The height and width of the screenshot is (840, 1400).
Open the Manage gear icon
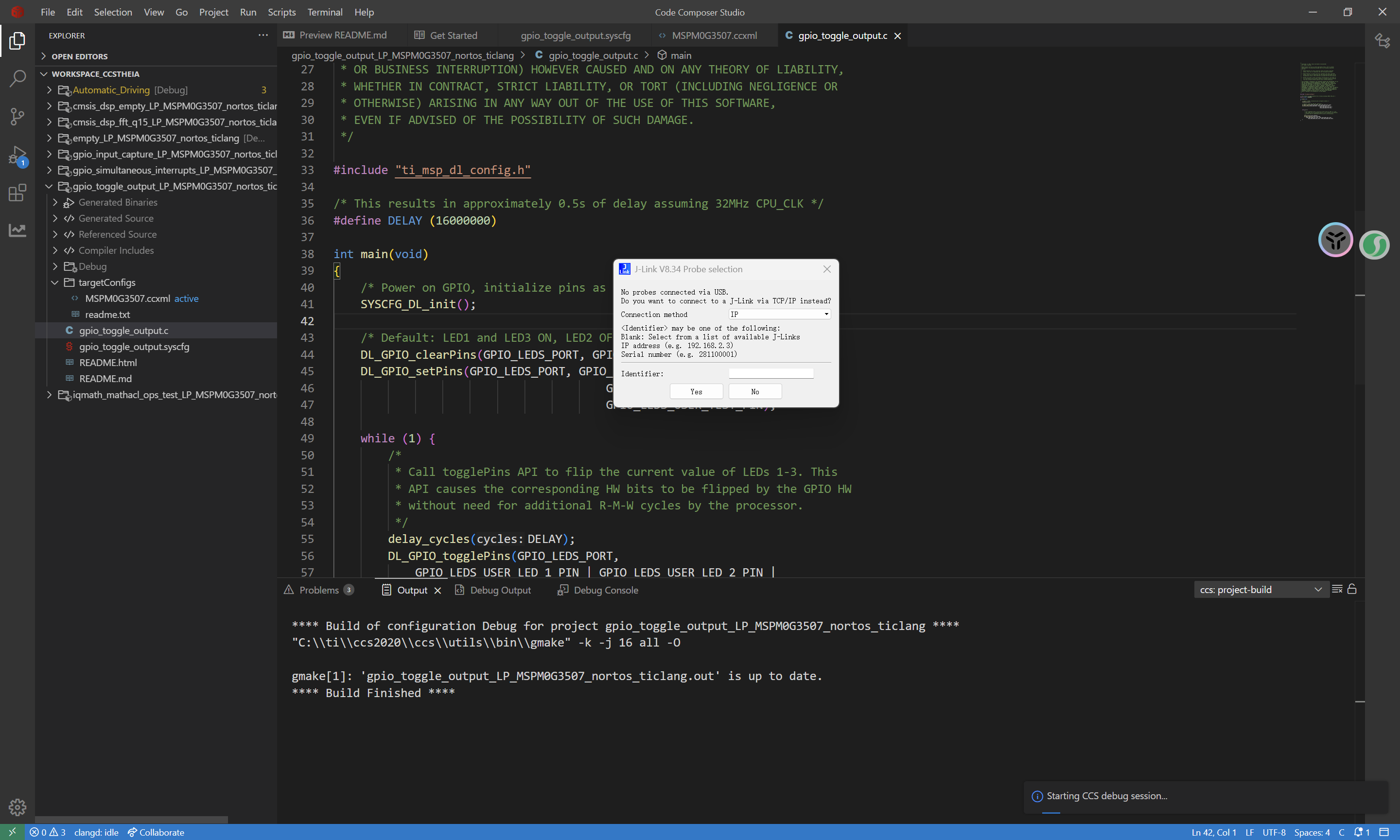tap(17, 806)
